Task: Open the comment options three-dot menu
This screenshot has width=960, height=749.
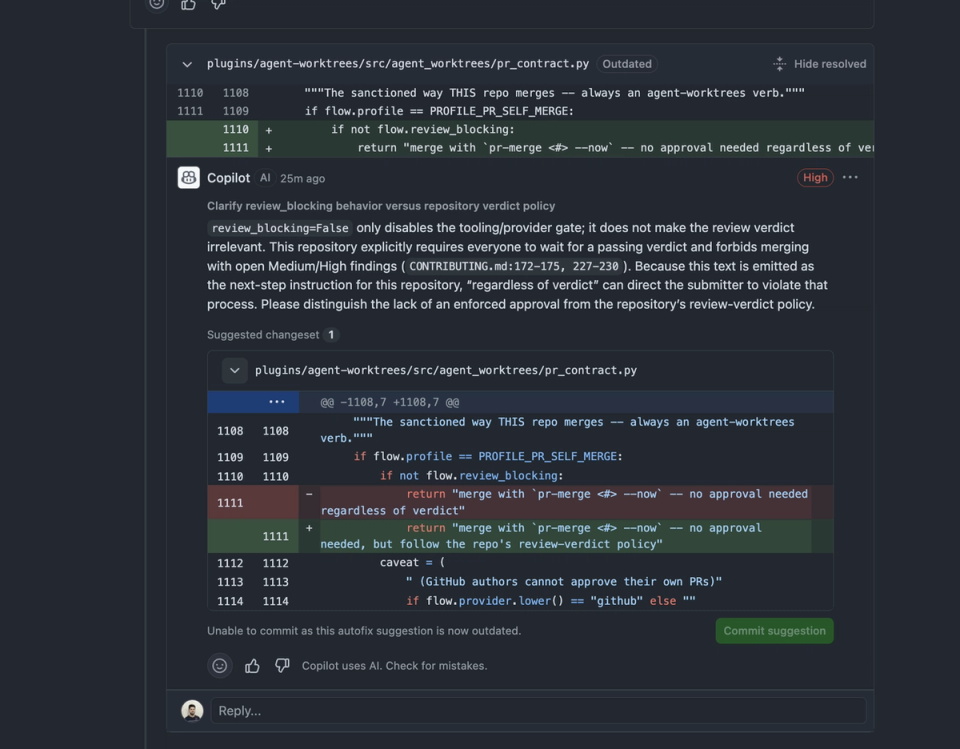Action: click(850, 178)
